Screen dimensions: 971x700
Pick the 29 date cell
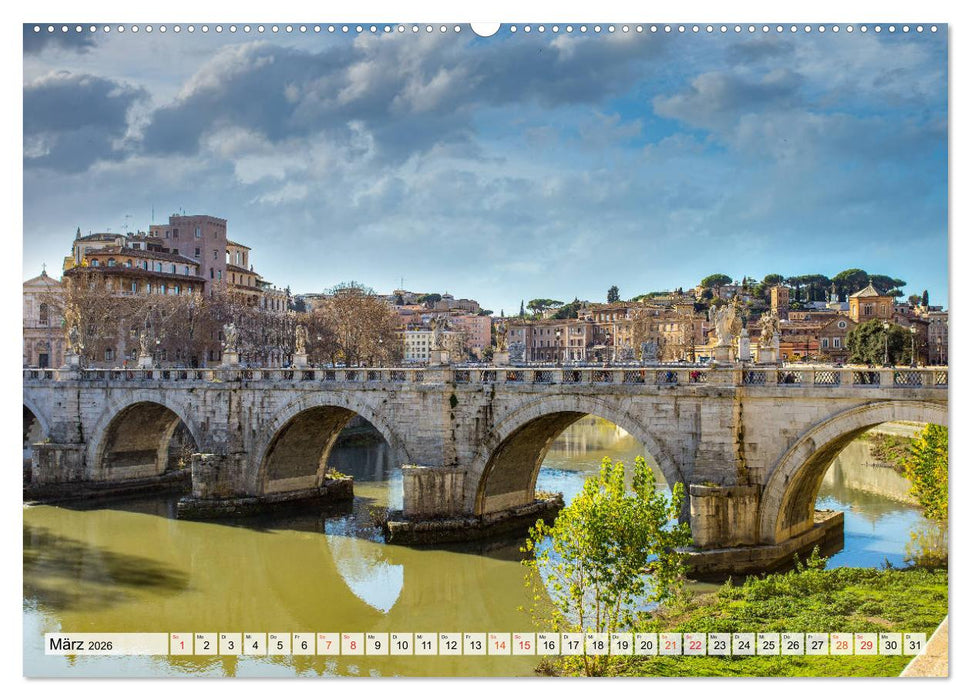pos(865,645)
